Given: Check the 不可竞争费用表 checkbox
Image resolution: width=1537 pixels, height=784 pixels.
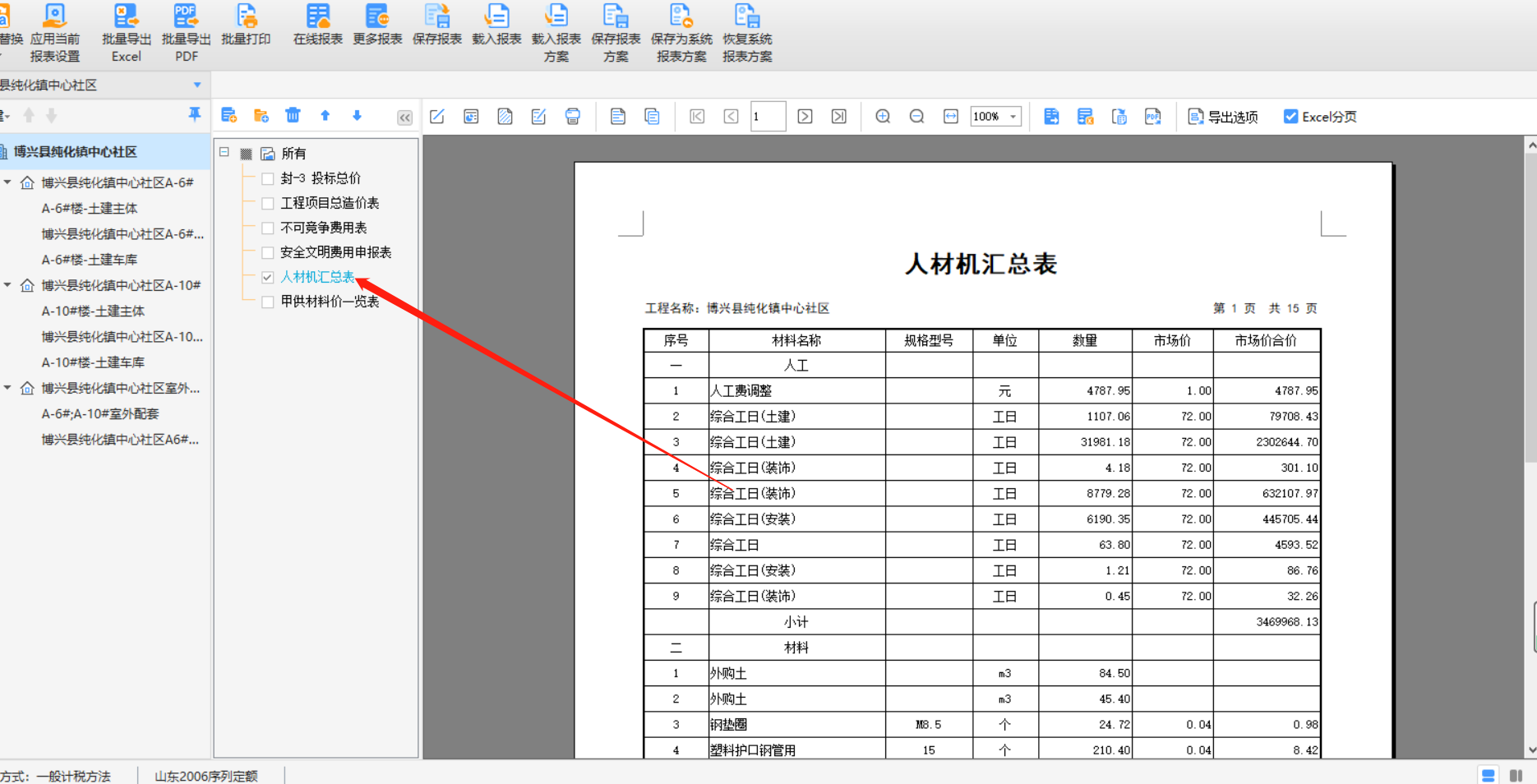Looking at the screenshot, I should tap(267, 228).
